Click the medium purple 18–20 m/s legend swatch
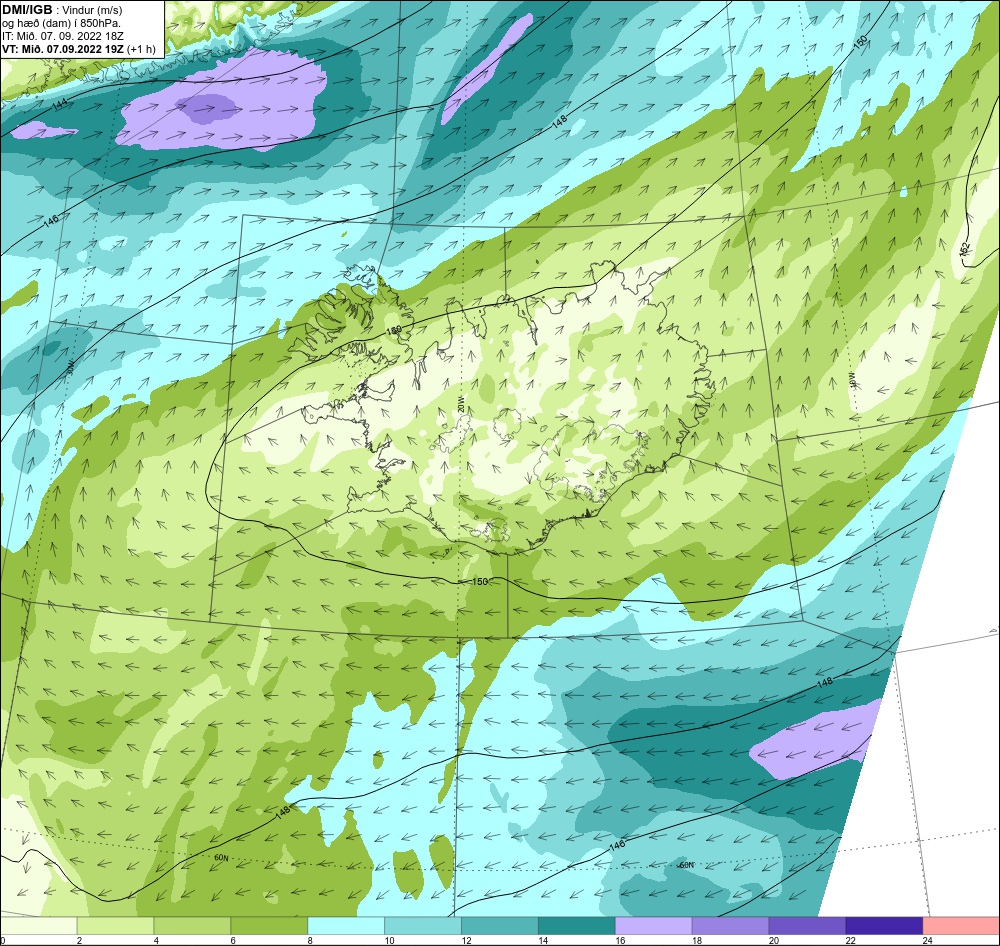 click(730, 925)
